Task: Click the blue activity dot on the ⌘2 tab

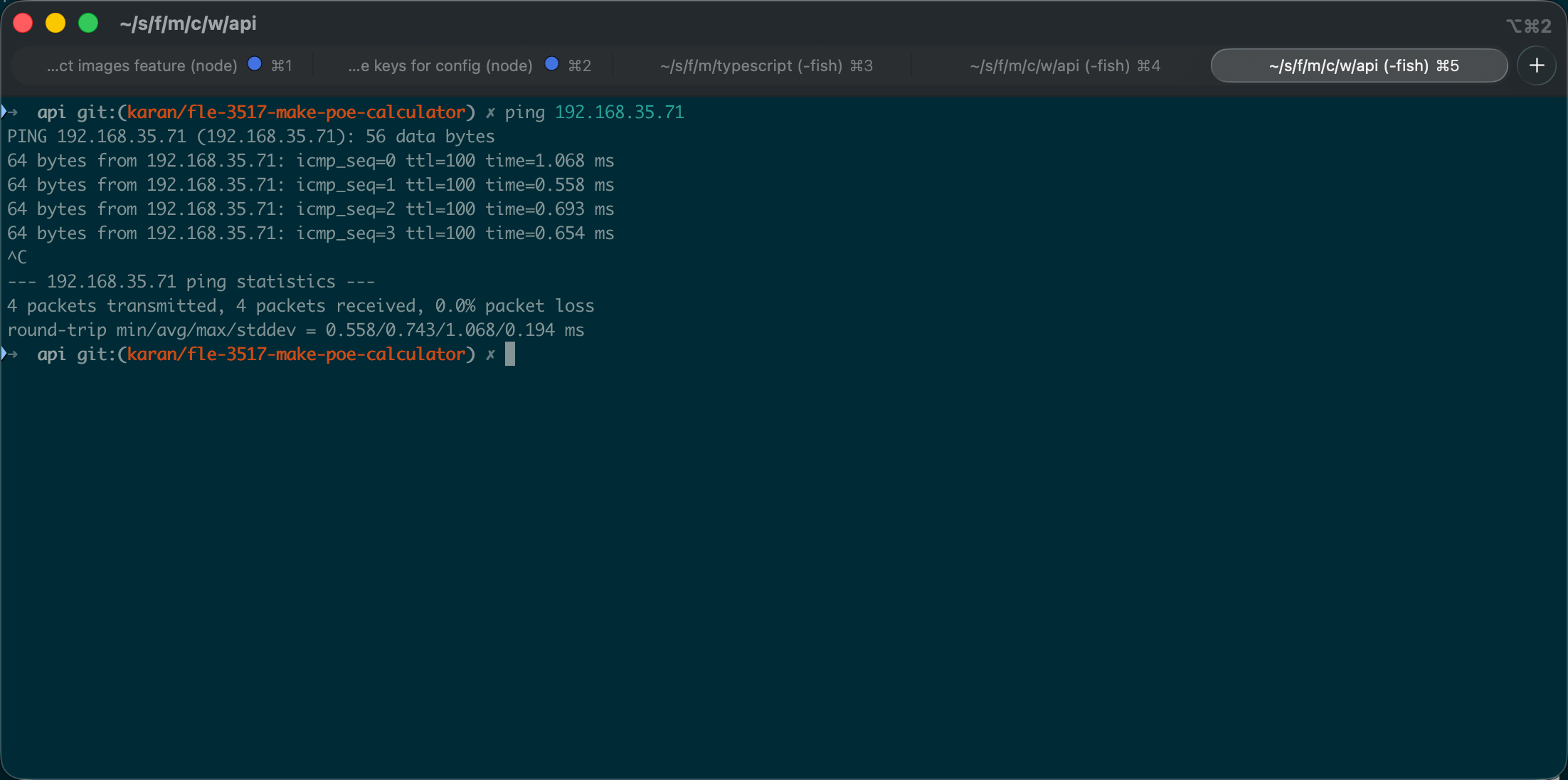Action: pos(551,64)
